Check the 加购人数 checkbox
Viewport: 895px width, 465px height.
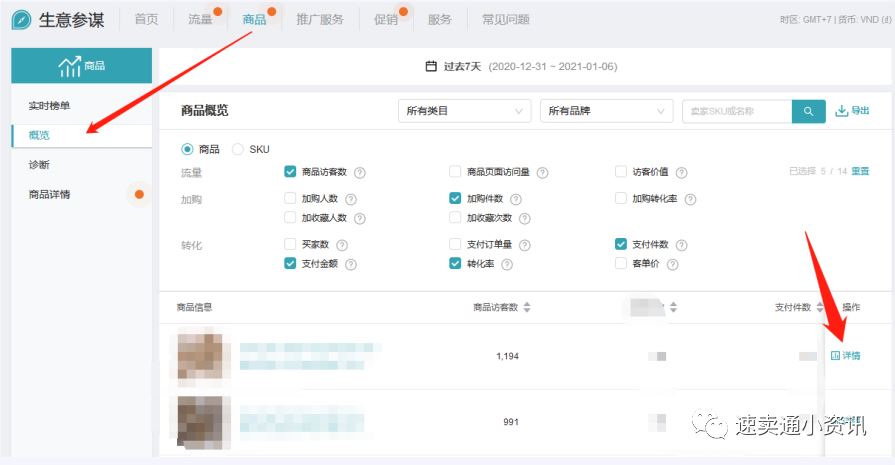click(290, 199)
